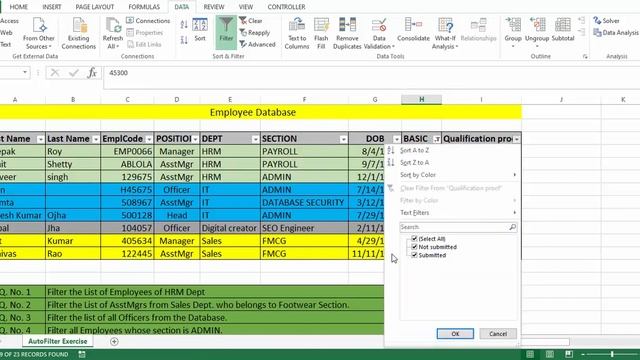Screen dimensions: 640x360
Task: Switch to Normal view icon
Action: 530,354
